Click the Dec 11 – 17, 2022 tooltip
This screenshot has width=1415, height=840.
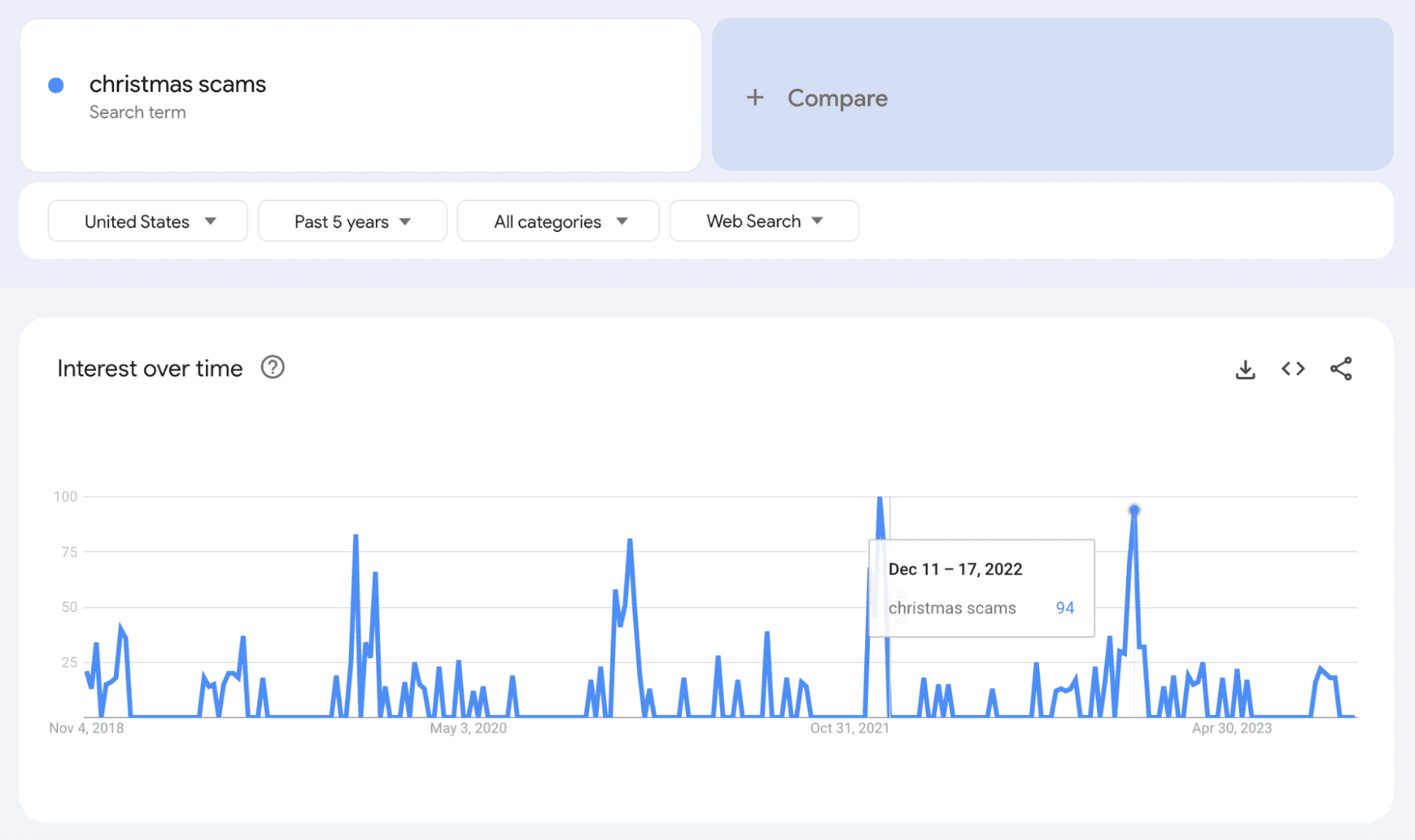[956, 568]
